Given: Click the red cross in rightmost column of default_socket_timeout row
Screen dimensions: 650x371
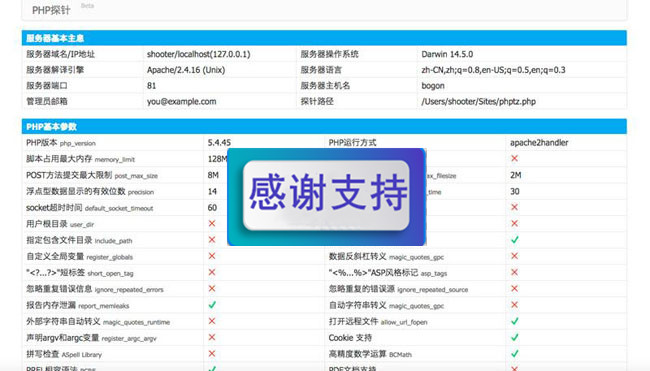Looking at the screenshot, I should tap(514, 207).
